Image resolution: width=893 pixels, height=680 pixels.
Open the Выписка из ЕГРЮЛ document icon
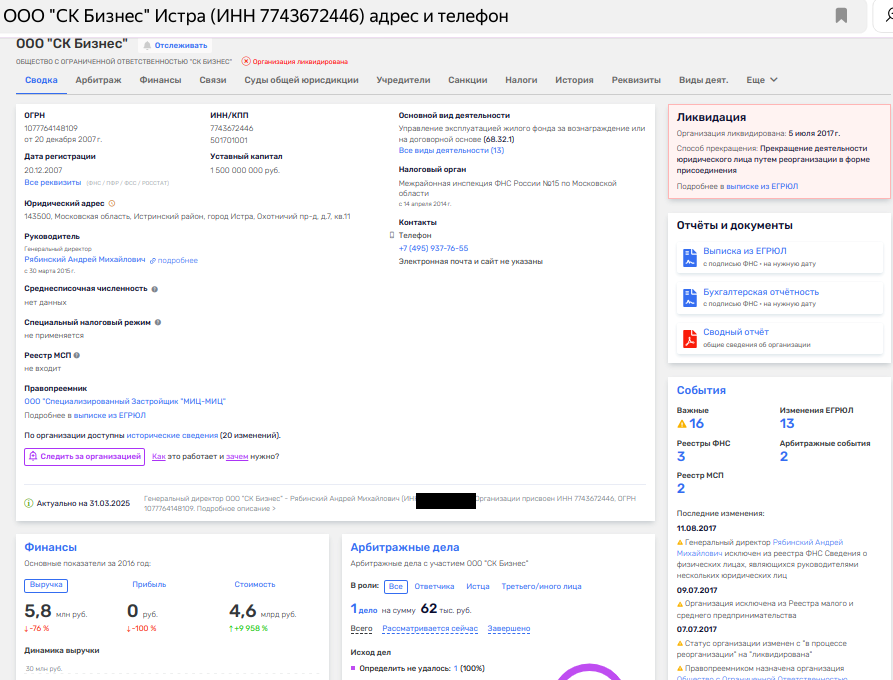pos(689,257)
